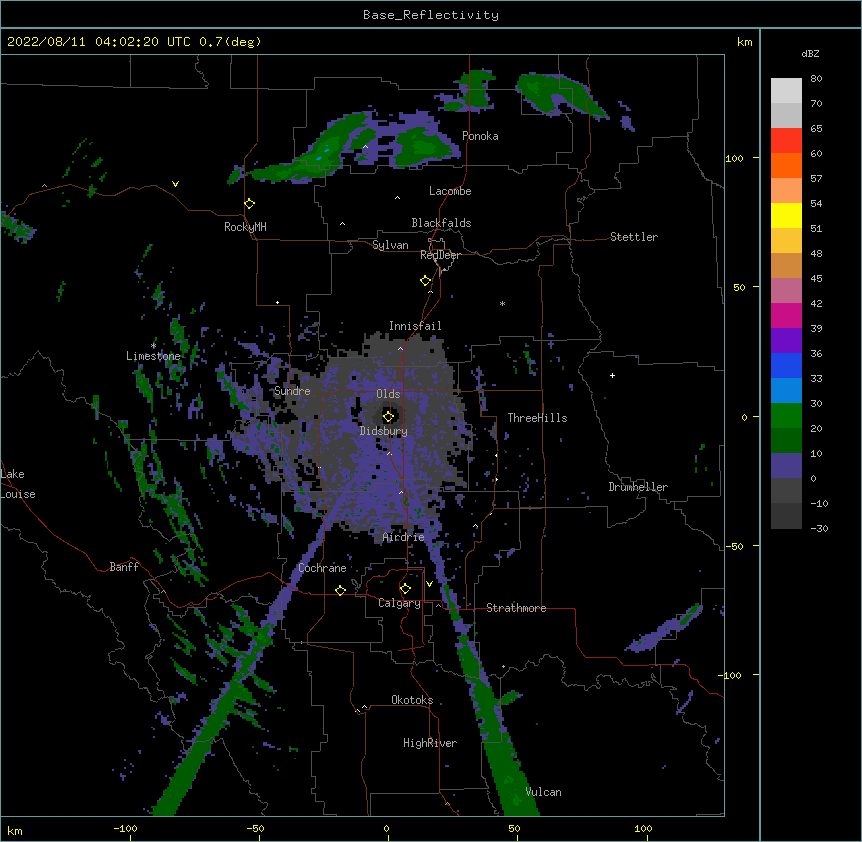Pick the light blue 33 dBZ legend swatch
The image size is (862, 842).
pyautogui.click(x=786, y=391)
